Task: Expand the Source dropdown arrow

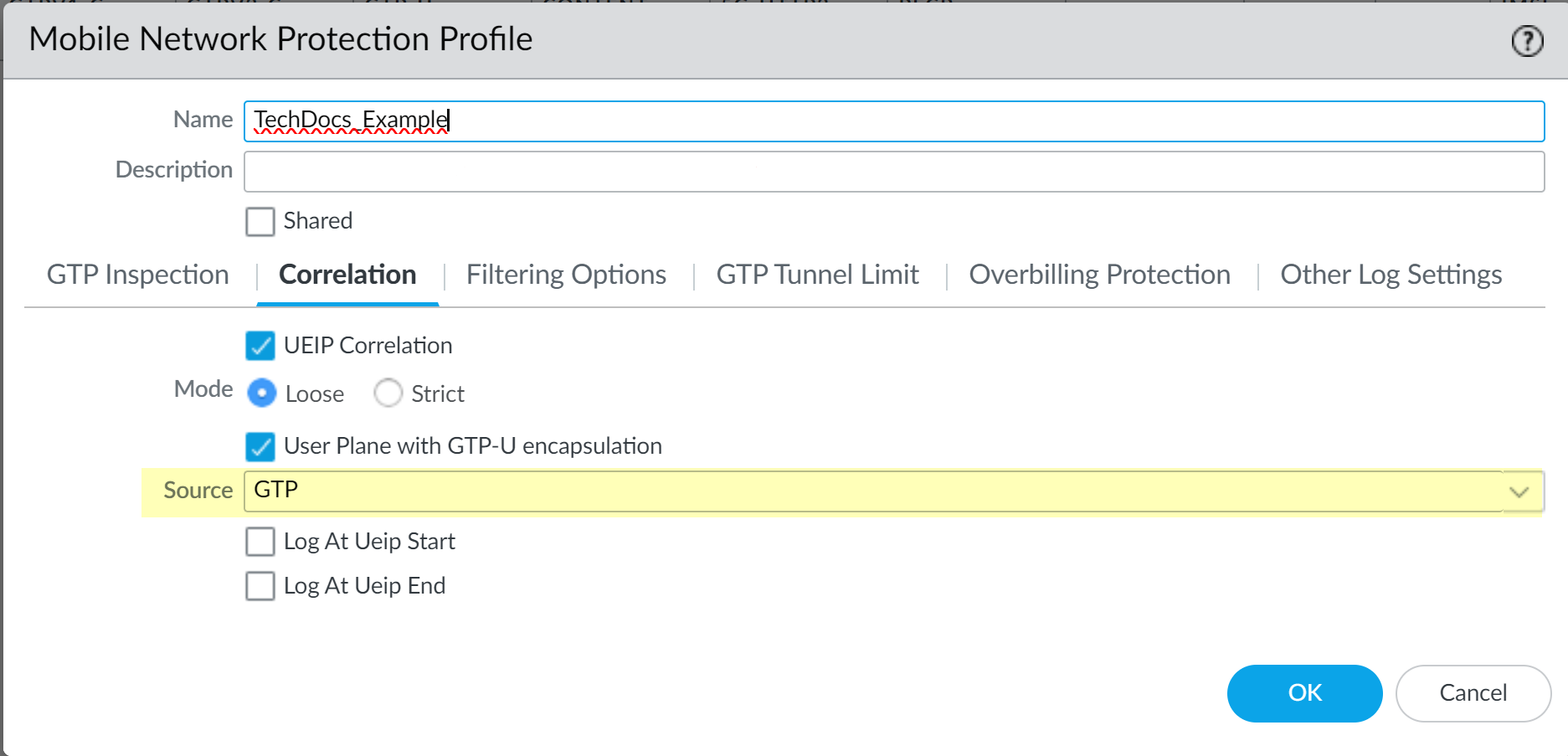Action: click(1519, 491)
